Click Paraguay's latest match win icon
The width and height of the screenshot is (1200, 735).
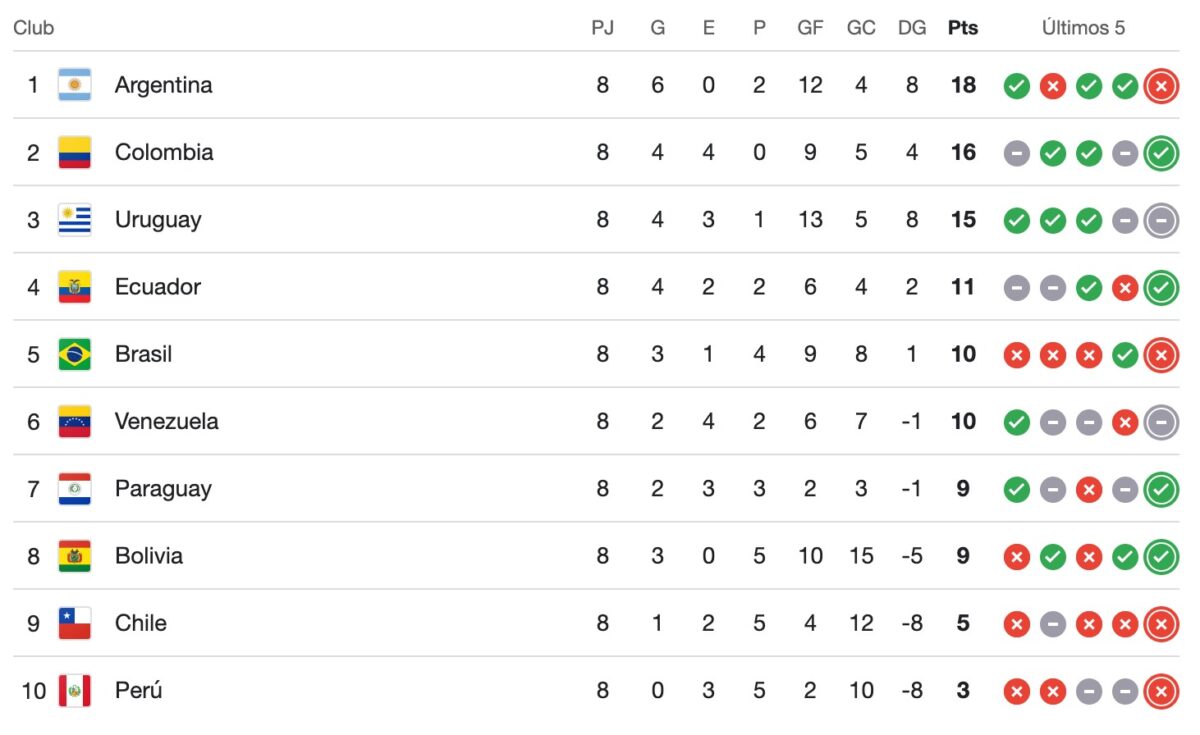[1161, 489]
